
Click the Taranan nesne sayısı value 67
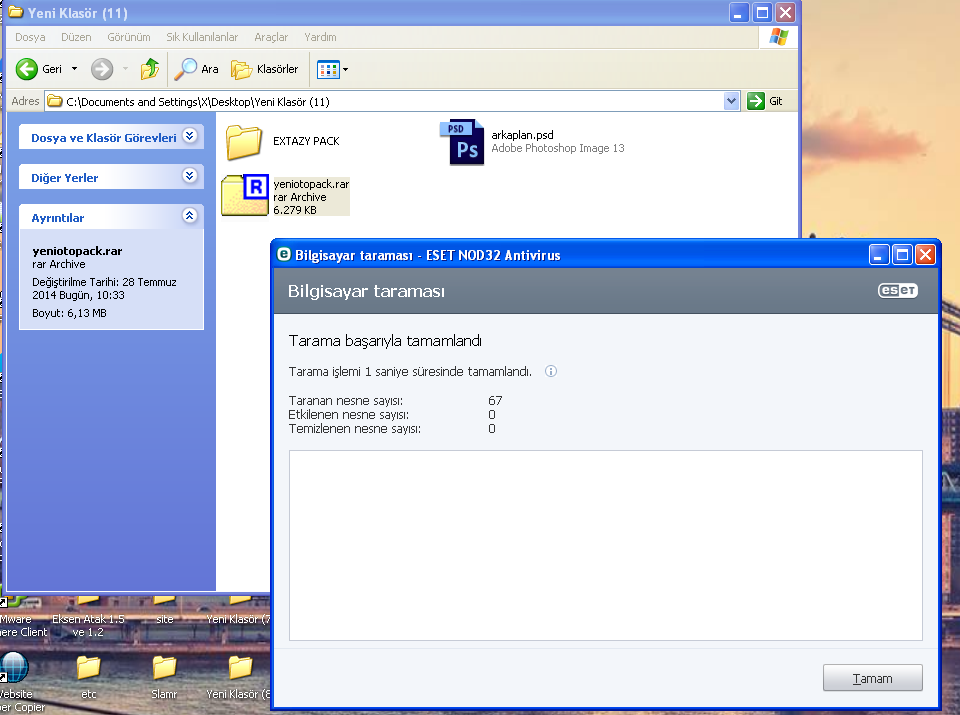495,400
